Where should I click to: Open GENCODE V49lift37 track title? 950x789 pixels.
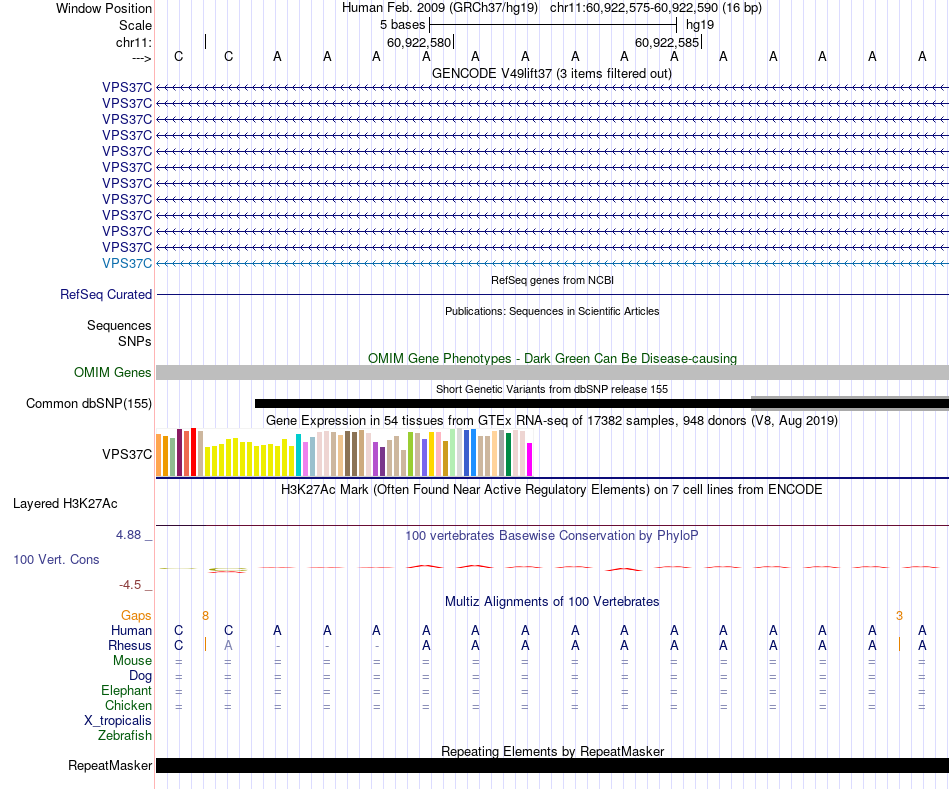pos(552,73)
